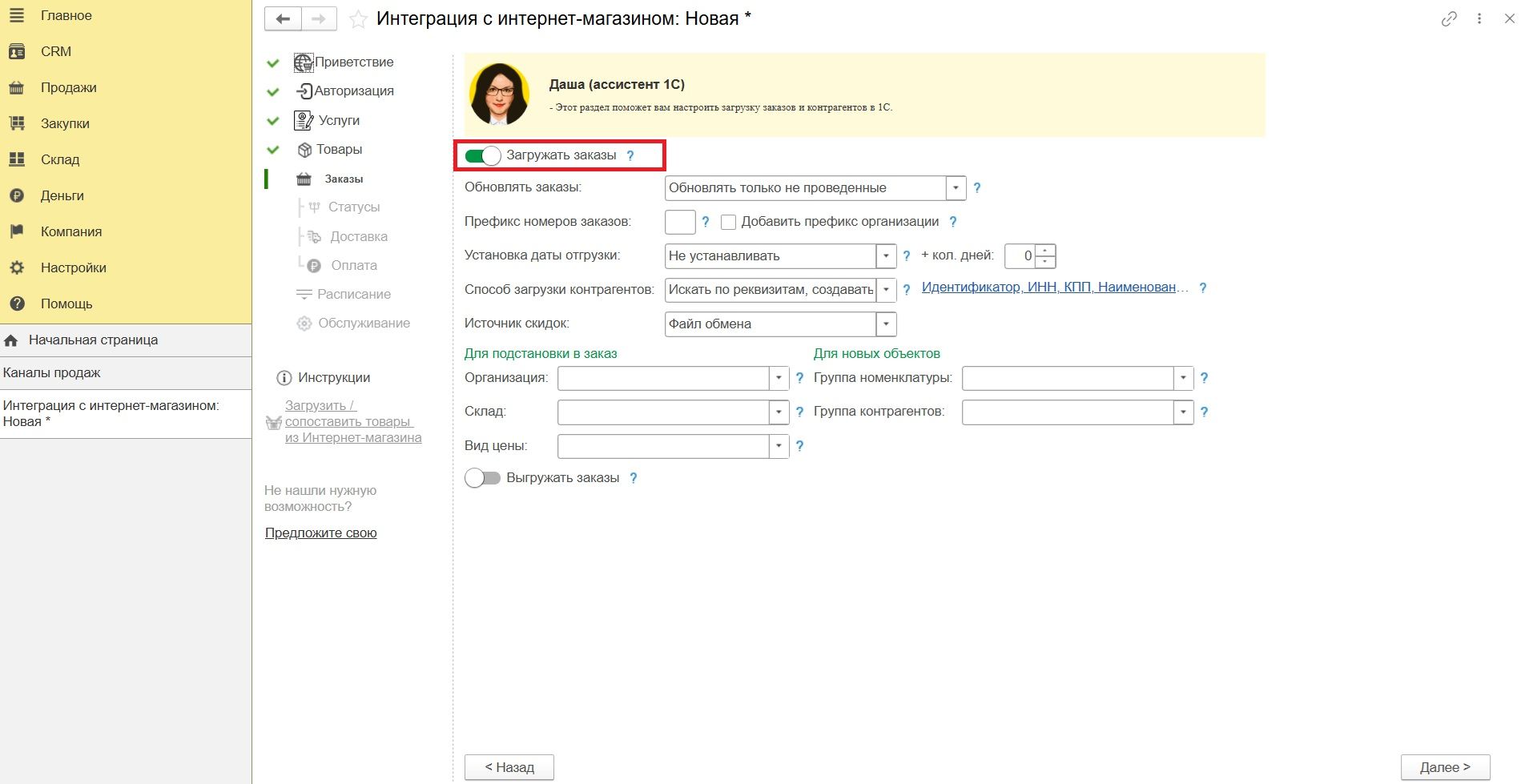This screenshot has width=1521, height=784.
Task: Open Статусы step in wizard
Action: 354,207
